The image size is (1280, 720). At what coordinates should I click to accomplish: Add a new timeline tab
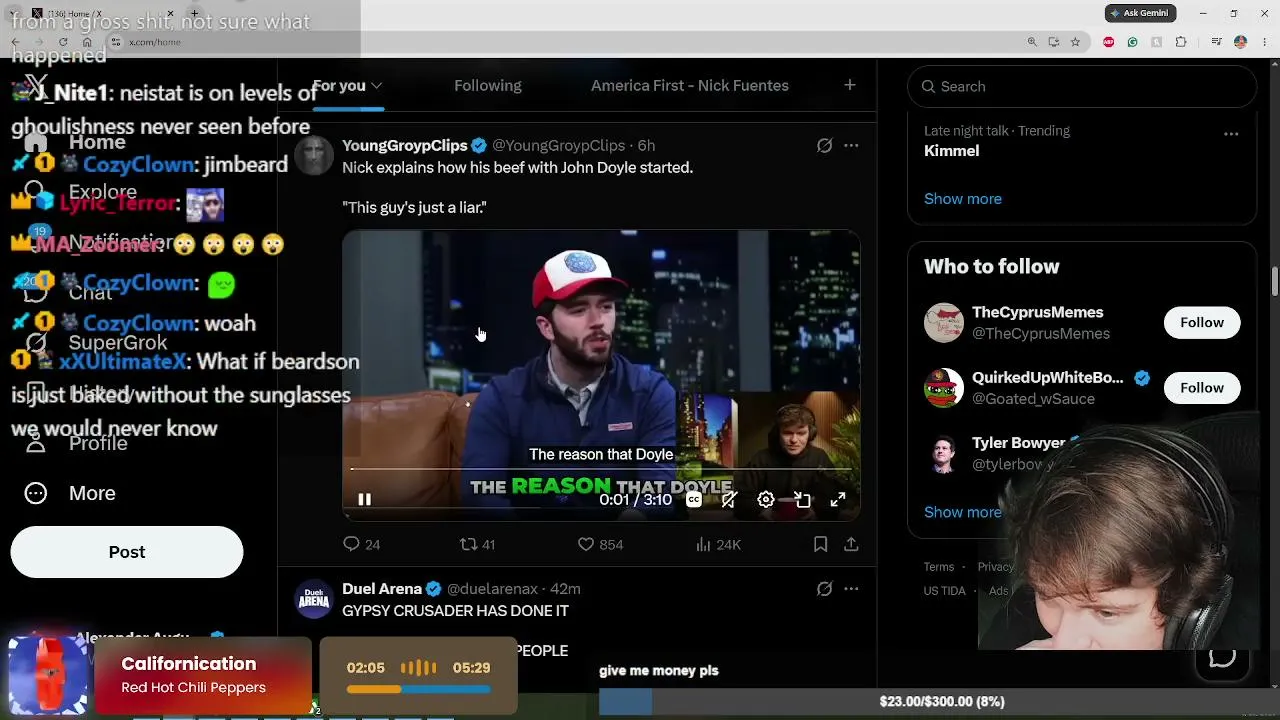coord(849,85)
